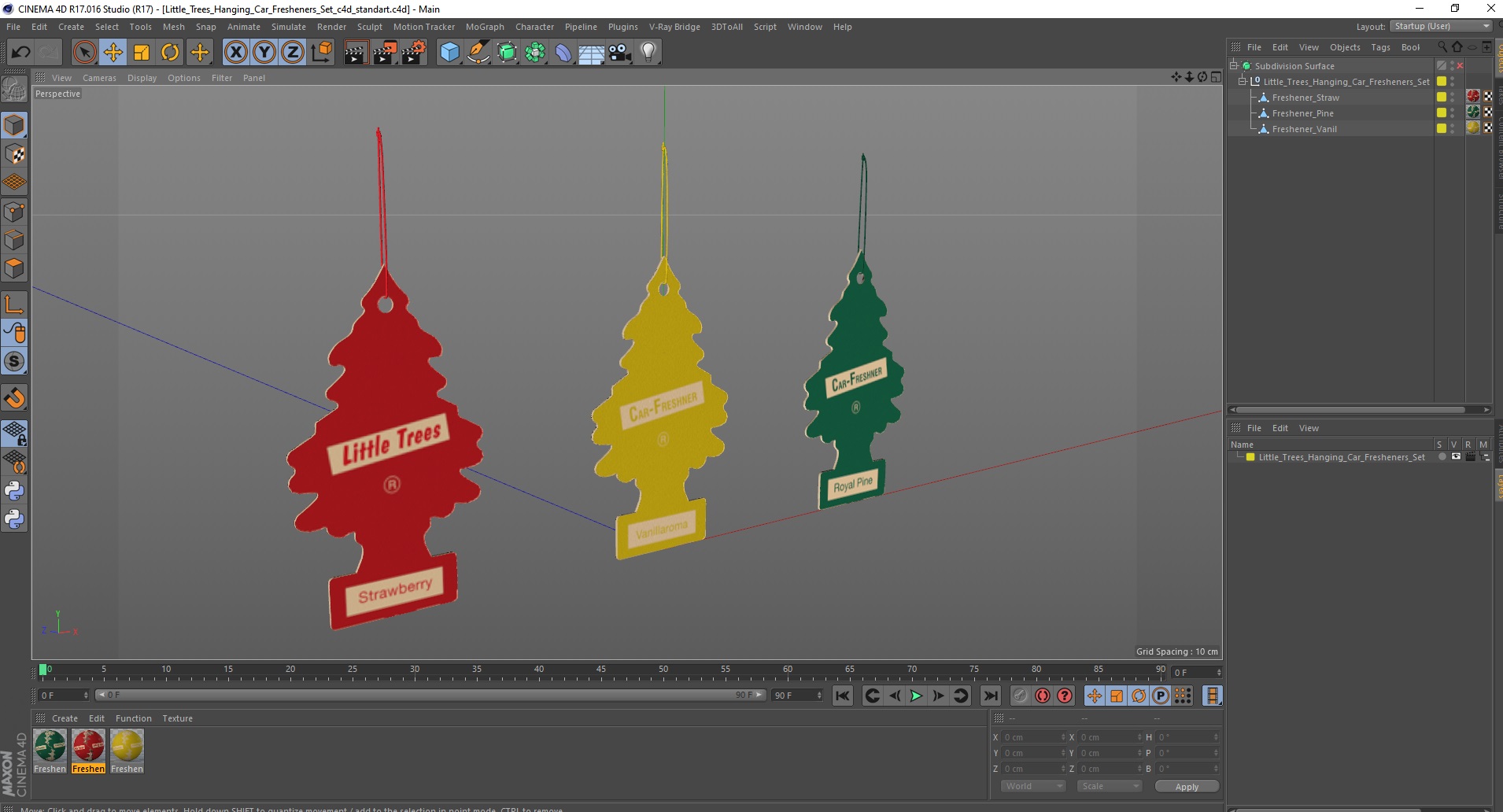Image resolution: width=1503 pixels, height=812 pixels.
Task: Open the viewport Display menu
Action: click(x=142, y=78)
